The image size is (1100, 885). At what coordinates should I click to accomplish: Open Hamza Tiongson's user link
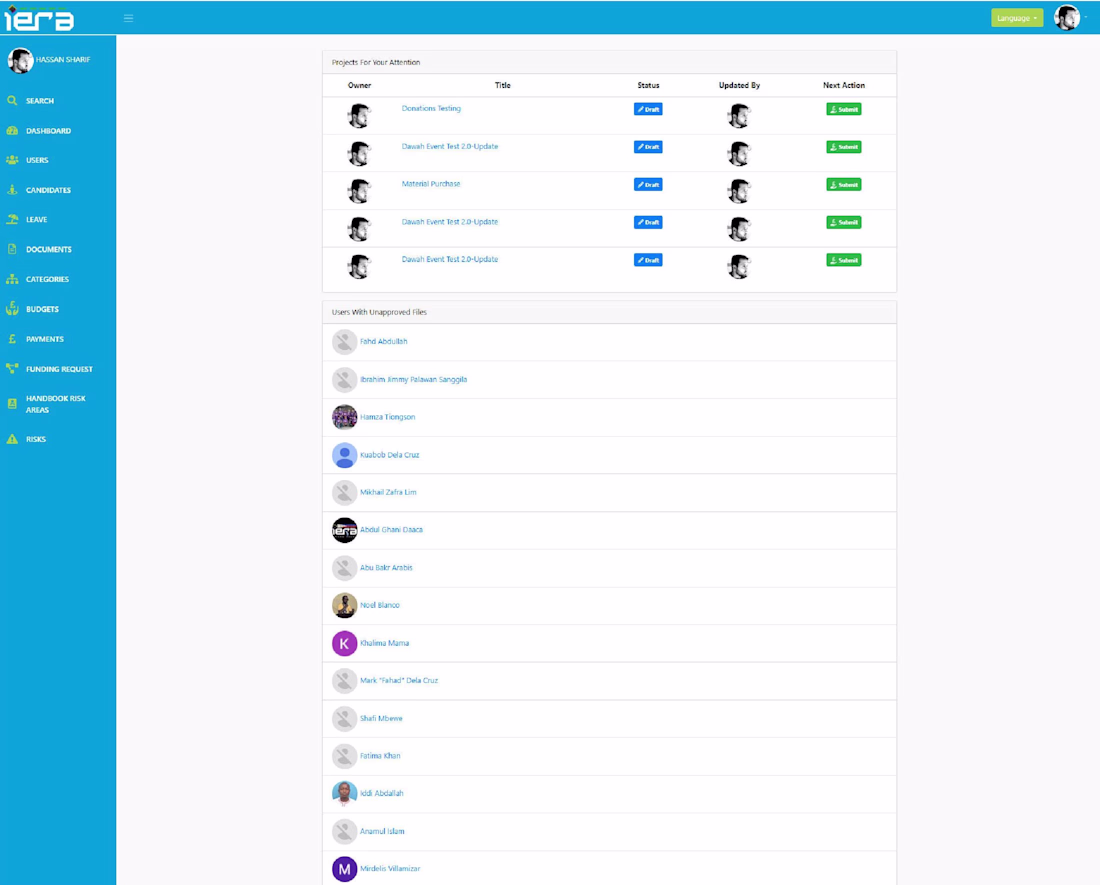[387, 417]
